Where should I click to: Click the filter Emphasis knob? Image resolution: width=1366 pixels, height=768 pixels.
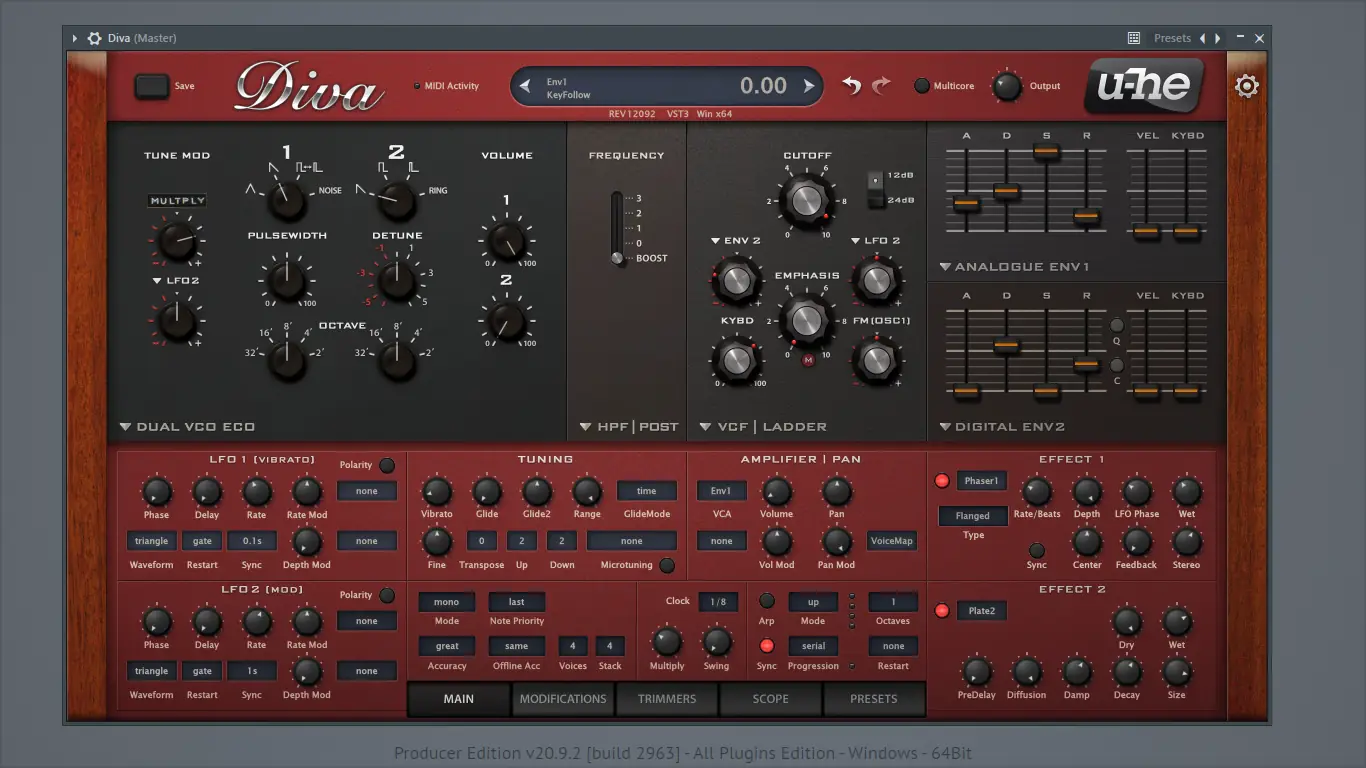tap(806, 319)
